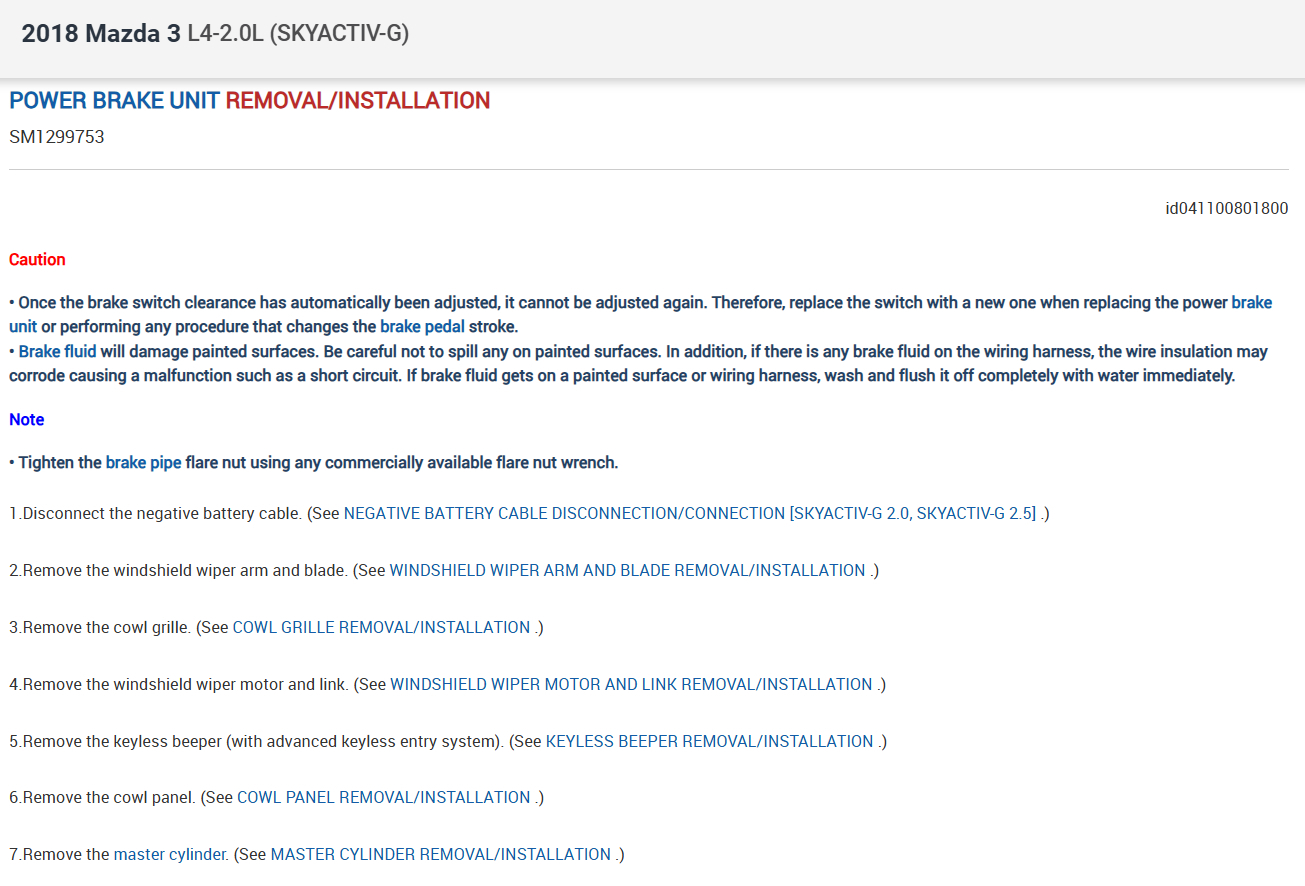This screenshot has width=1305, height=886.
Task: Click the id041100801800 identifier text
Action: pyautogui.click(x=1227, y=208)
